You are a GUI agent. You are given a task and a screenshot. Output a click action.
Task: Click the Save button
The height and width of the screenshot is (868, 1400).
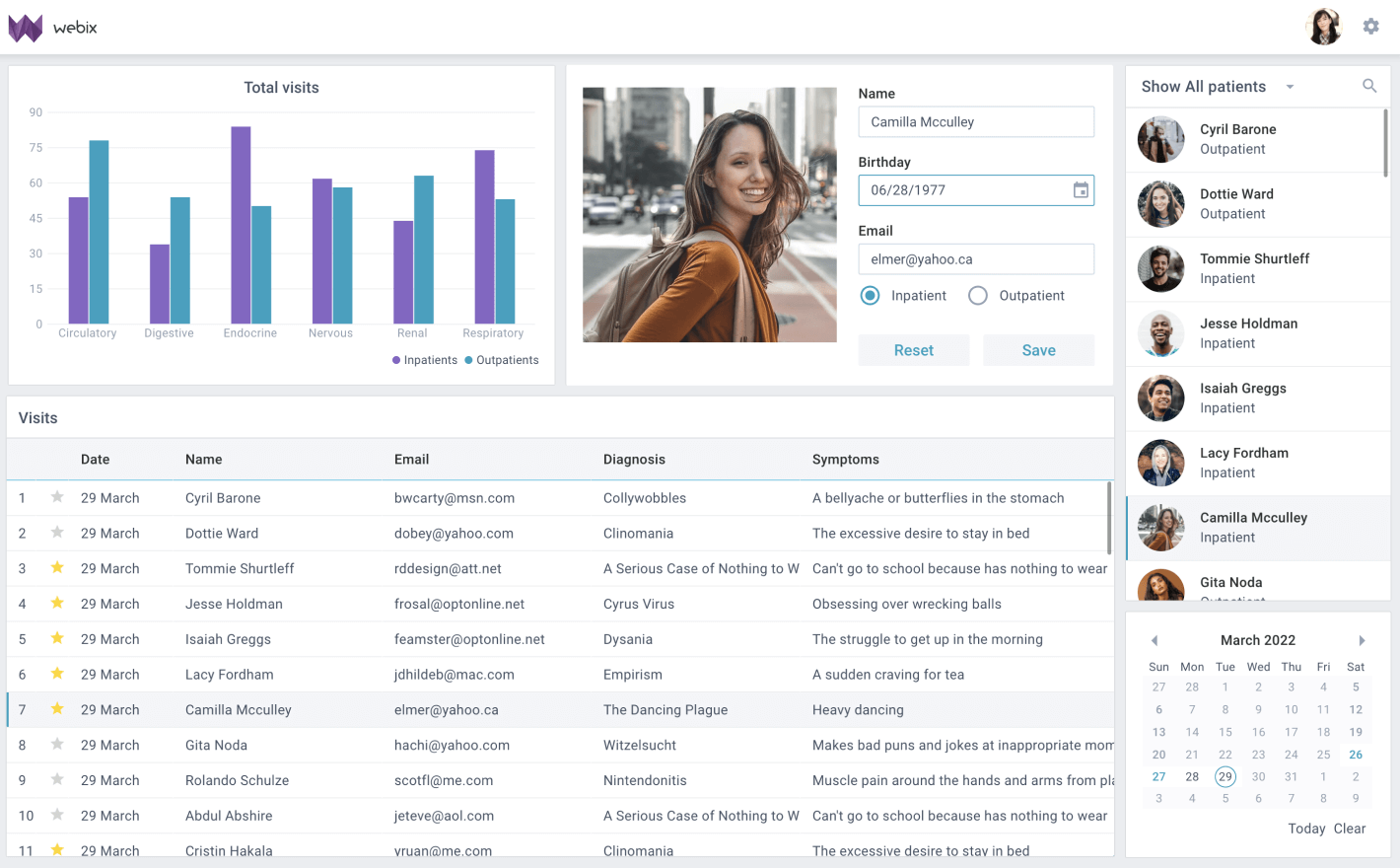point(1038,350)
